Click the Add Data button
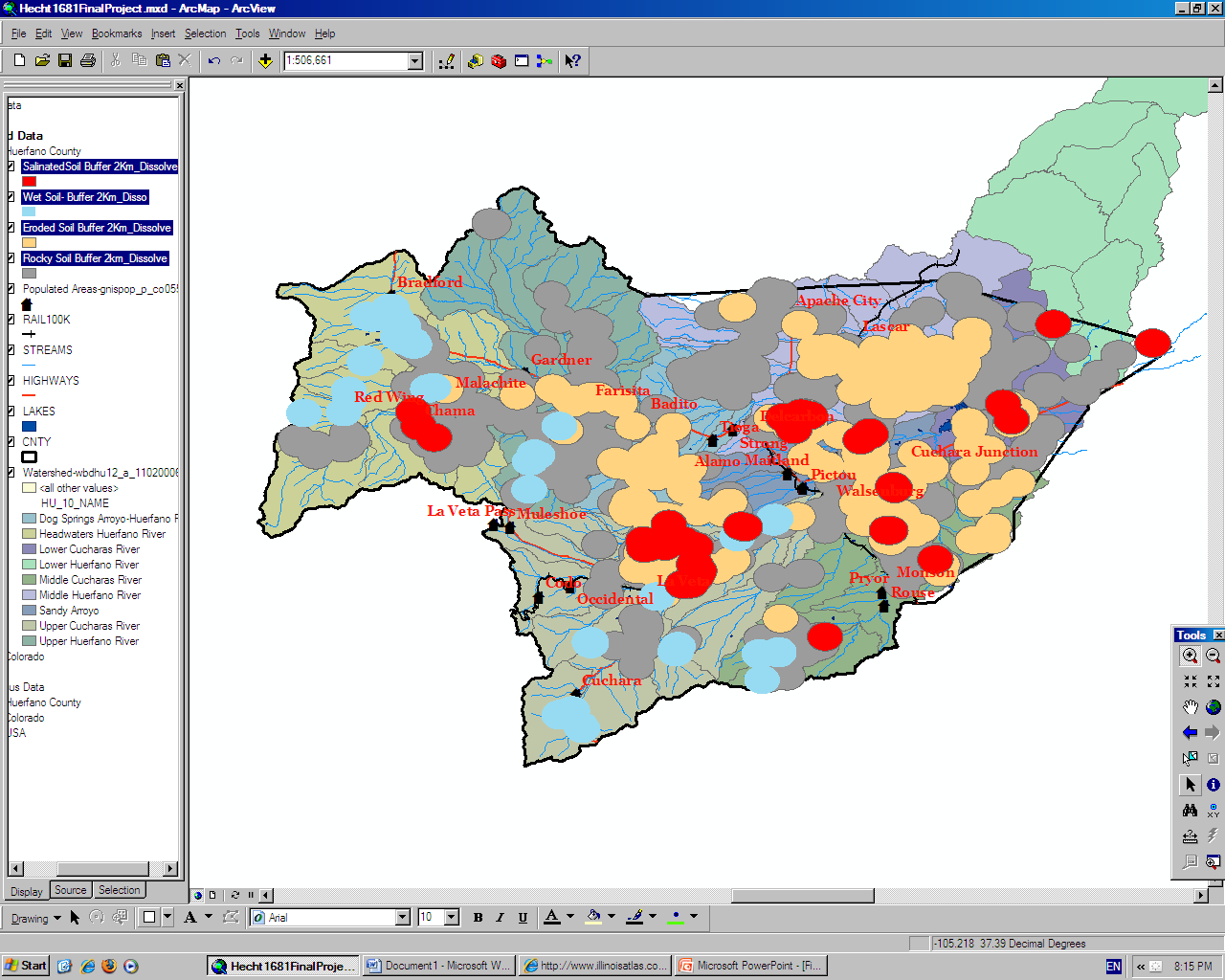Screen dimensions: 1225x980 (x=265, y=61)
